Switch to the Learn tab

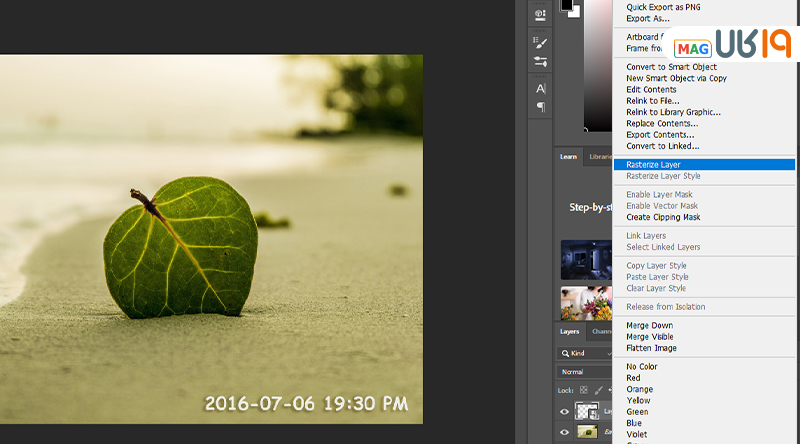[568, 157]
